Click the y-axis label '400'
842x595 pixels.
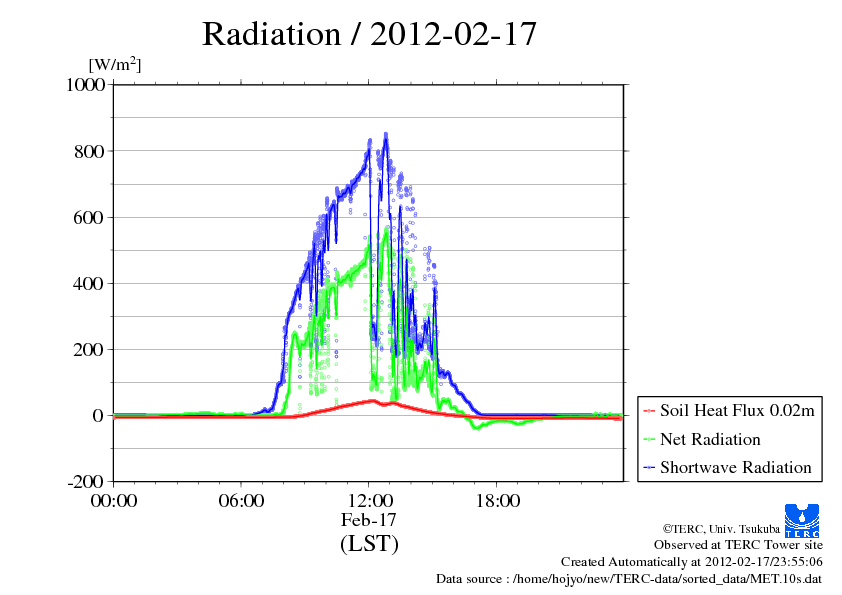click(89, 284)
